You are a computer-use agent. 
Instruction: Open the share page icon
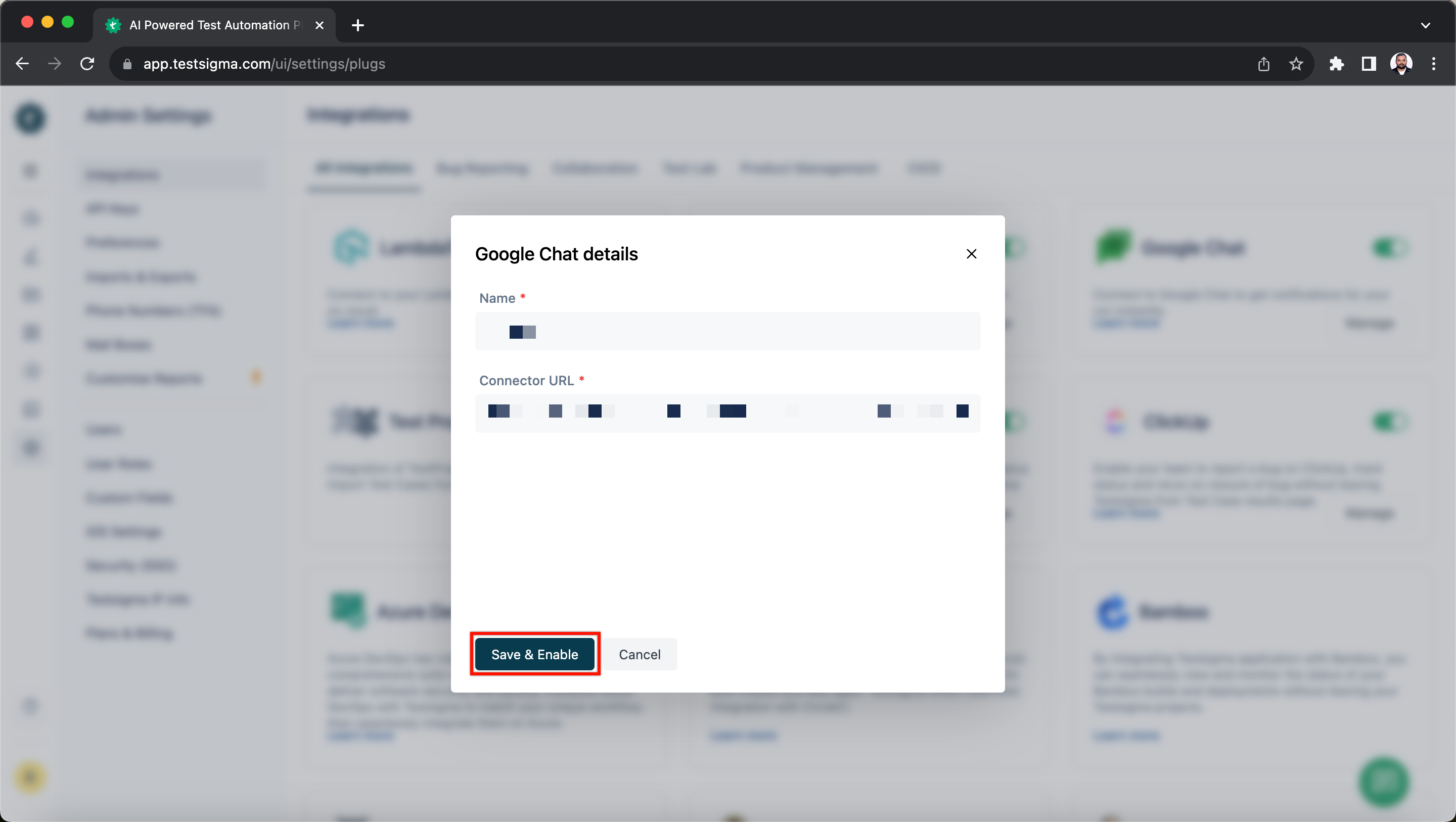[1264, 64]
